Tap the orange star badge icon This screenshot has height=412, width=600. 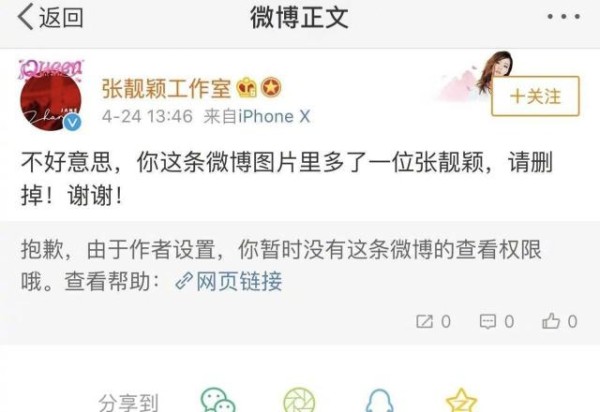click(x=271, y=88)
